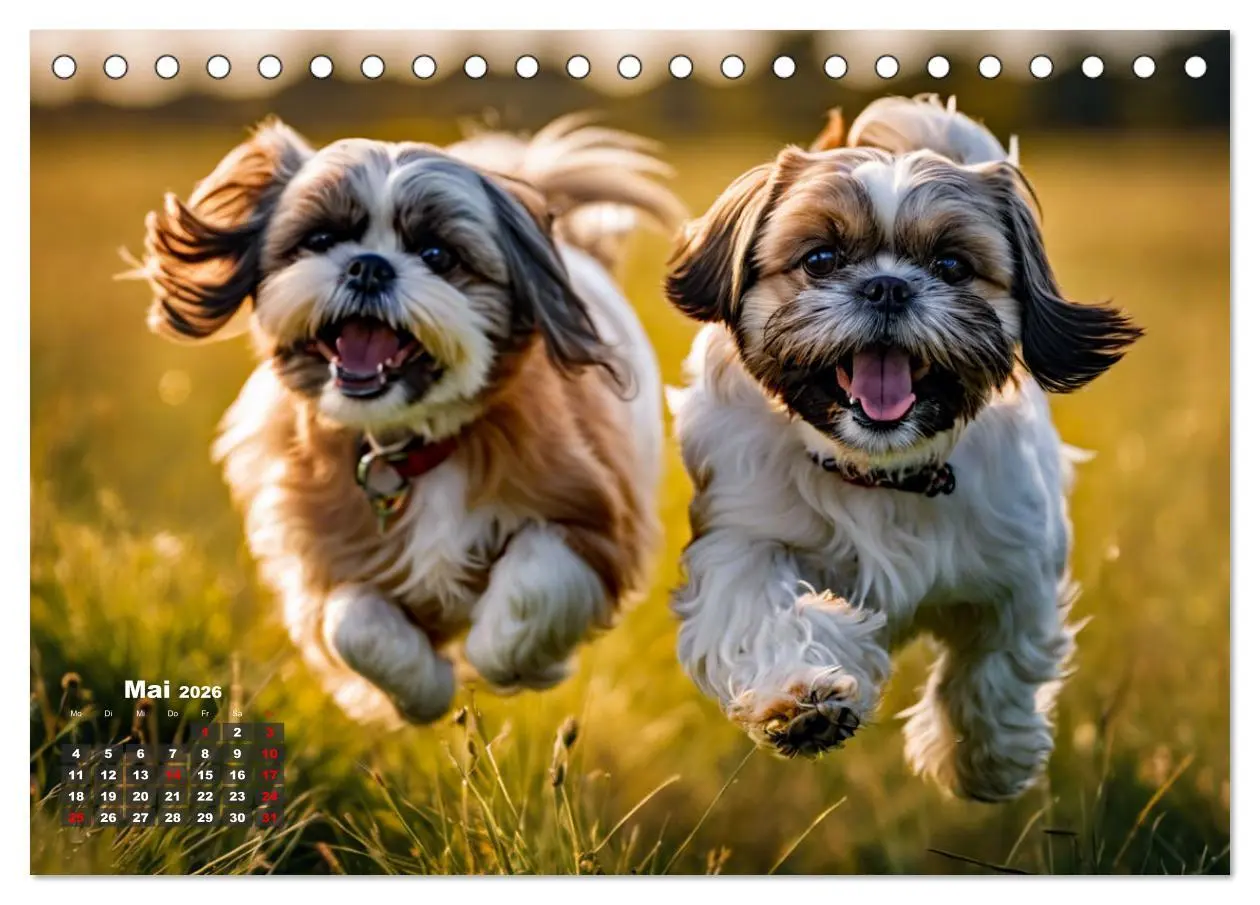Select the red holiday date 14
Image resolution: width=1260 pixels, height=905 pixels.
pyautogui.click(x=173, y=775)
